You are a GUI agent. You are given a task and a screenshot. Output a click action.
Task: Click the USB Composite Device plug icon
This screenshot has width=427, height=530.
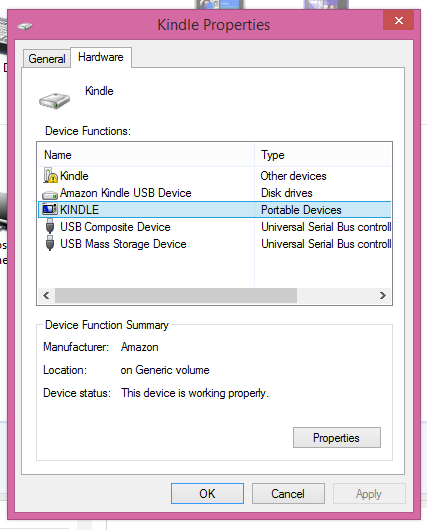click(x=50, y=226)
